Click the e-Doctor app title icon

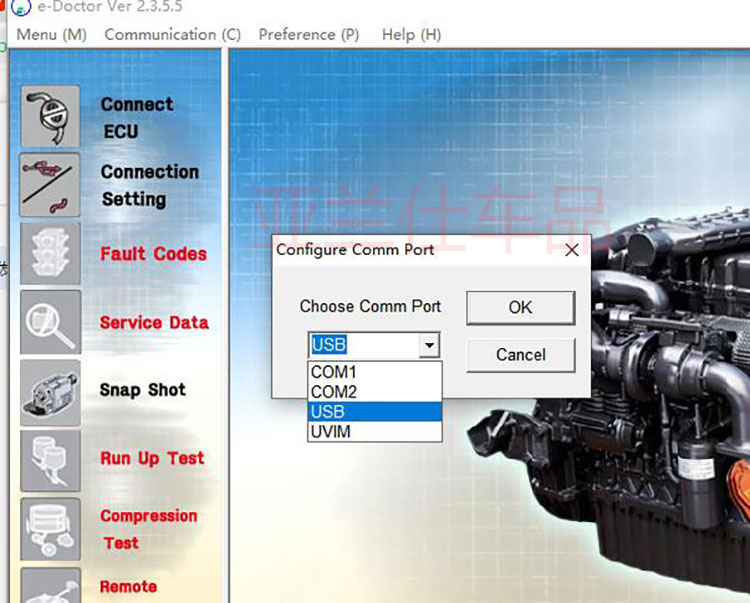(21, 7)
